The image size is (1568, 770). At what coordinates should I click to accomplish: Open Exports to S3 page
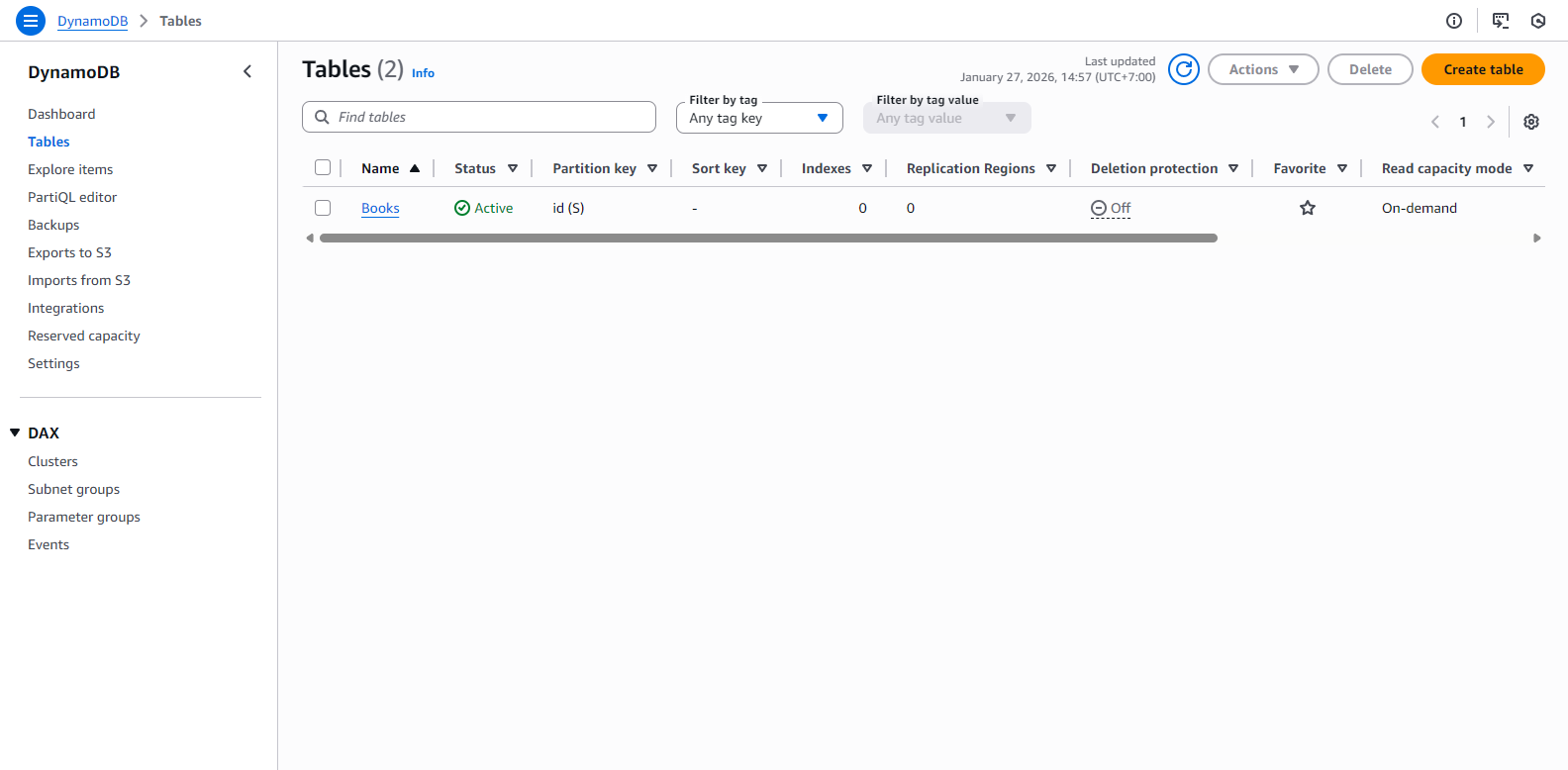(69, 252)
